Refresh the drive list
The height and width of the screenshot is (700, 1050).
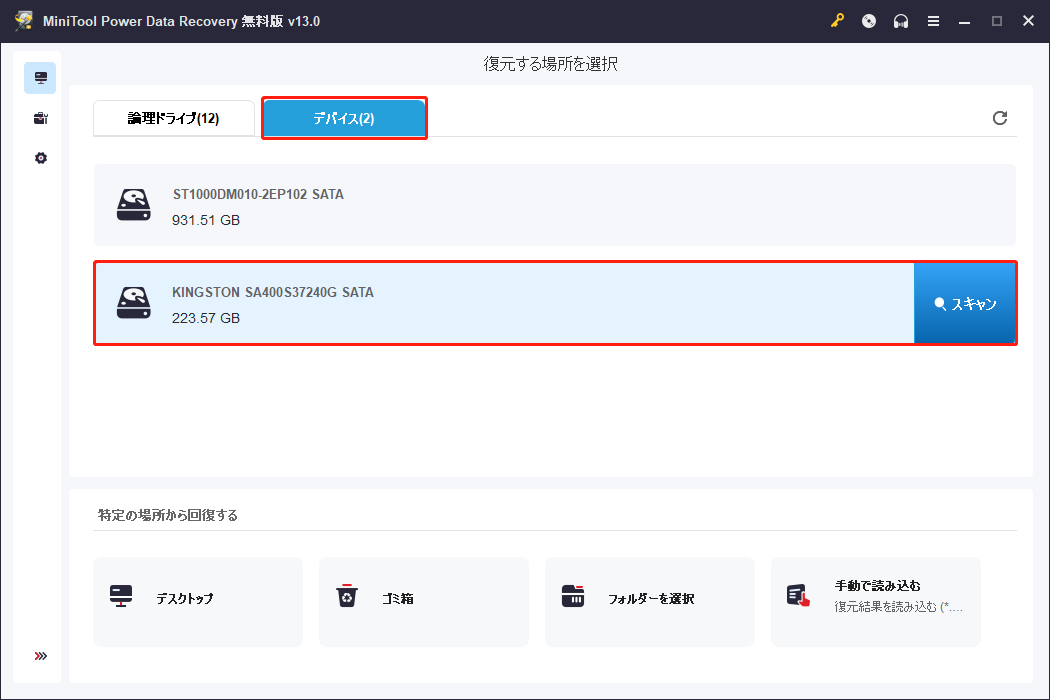[1000, 118]
